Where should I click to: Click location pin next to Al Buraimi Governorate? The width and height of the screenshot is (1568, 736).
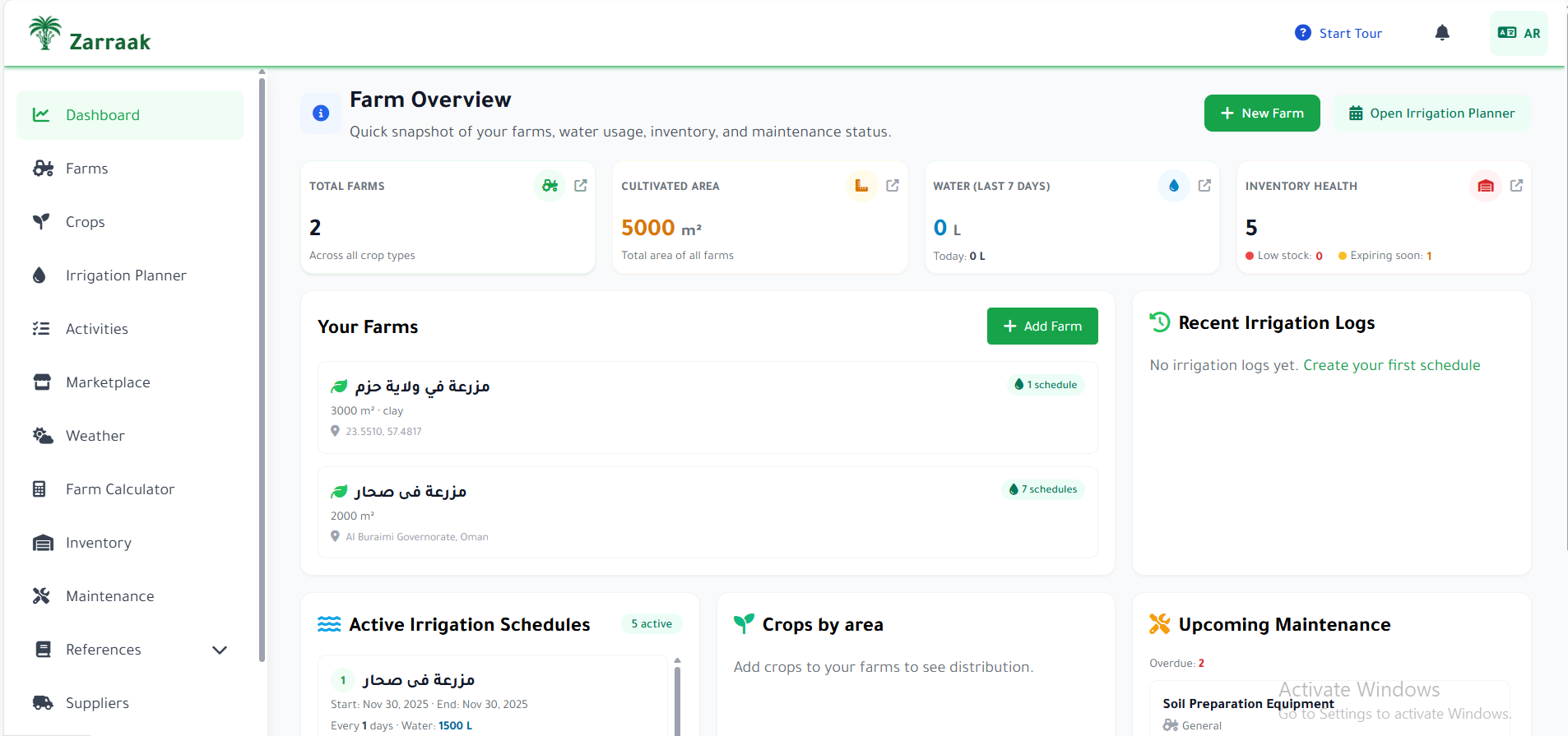[335, 536]
